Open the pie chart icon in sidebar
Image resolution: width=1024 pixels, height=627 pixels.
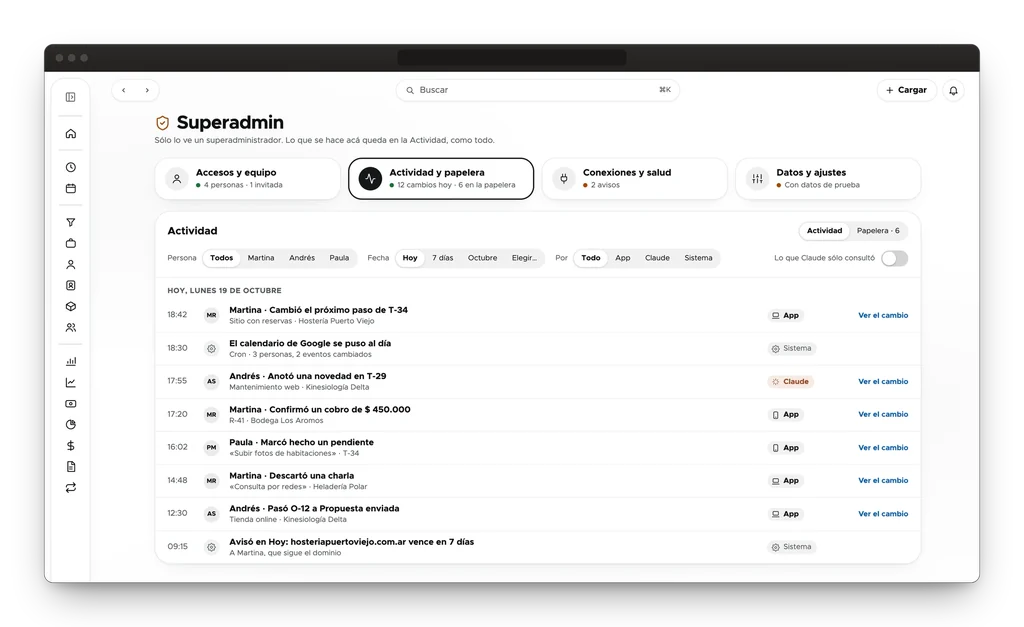click(71, 425)
